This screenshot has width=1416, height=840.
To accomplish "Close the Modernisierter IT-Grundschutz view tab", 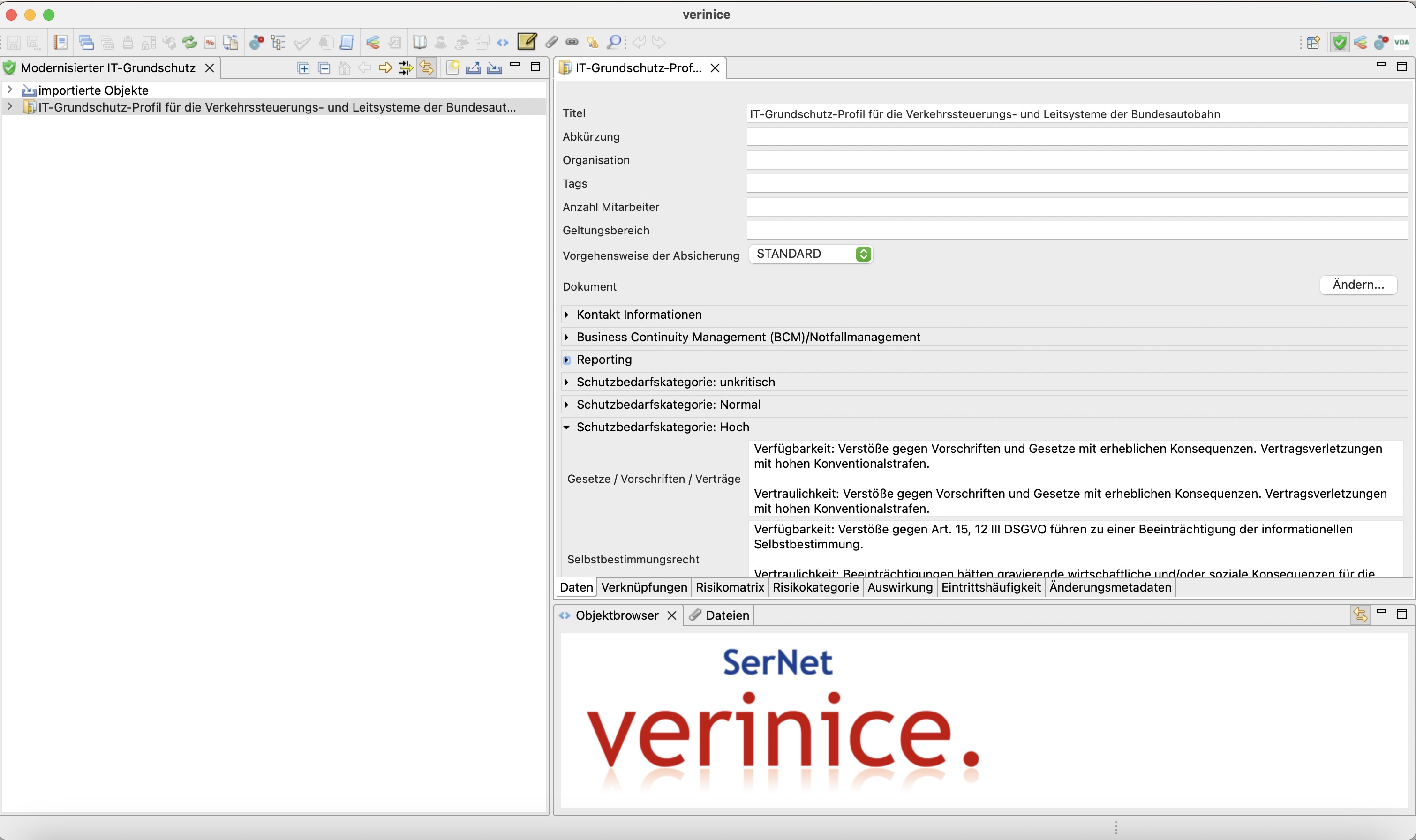I will coord(210,68).
